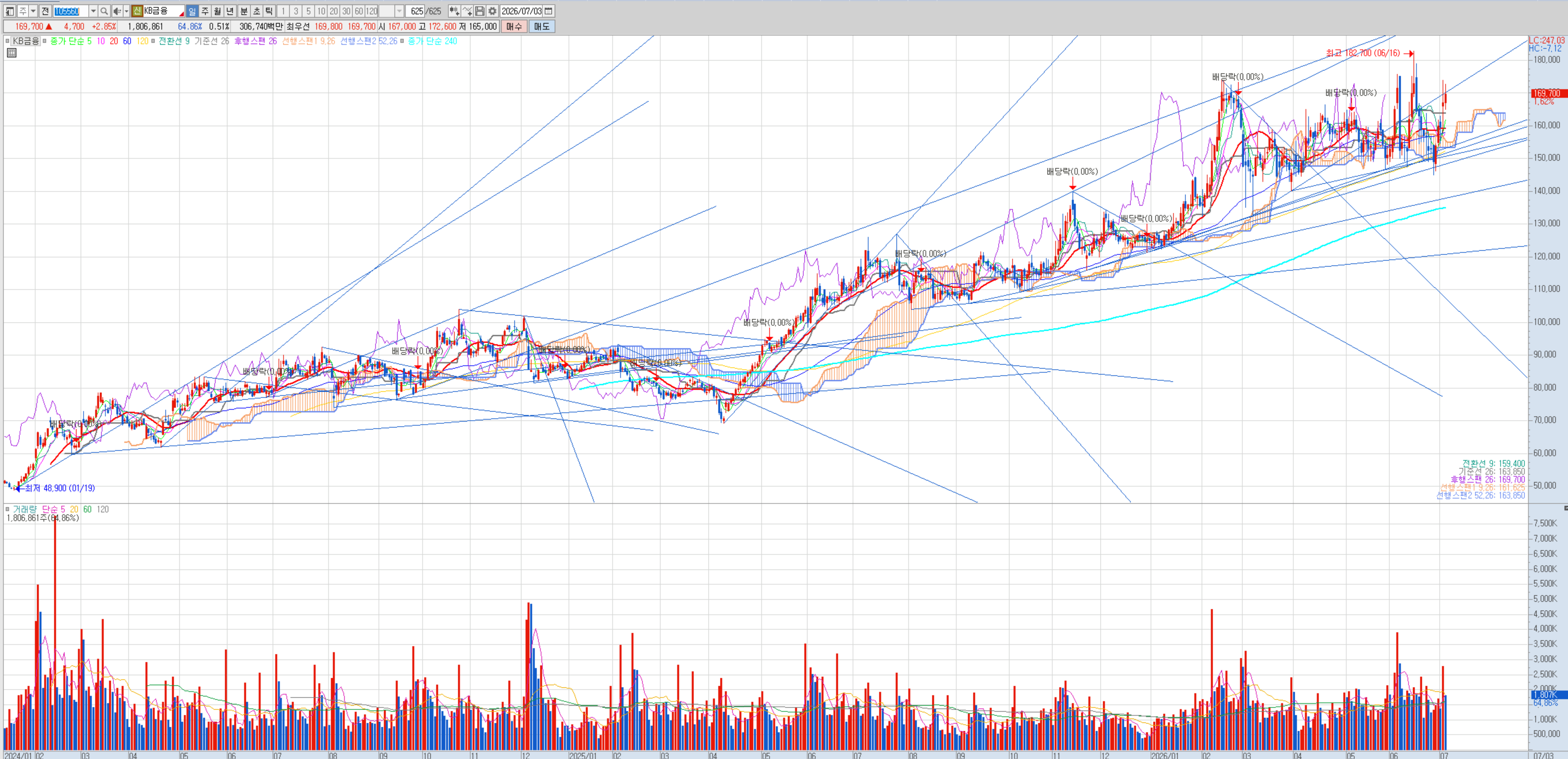Click the panel layout icon at toolbar start
Viewport: 1568px width, 759px height.
[x=10, y=11]
